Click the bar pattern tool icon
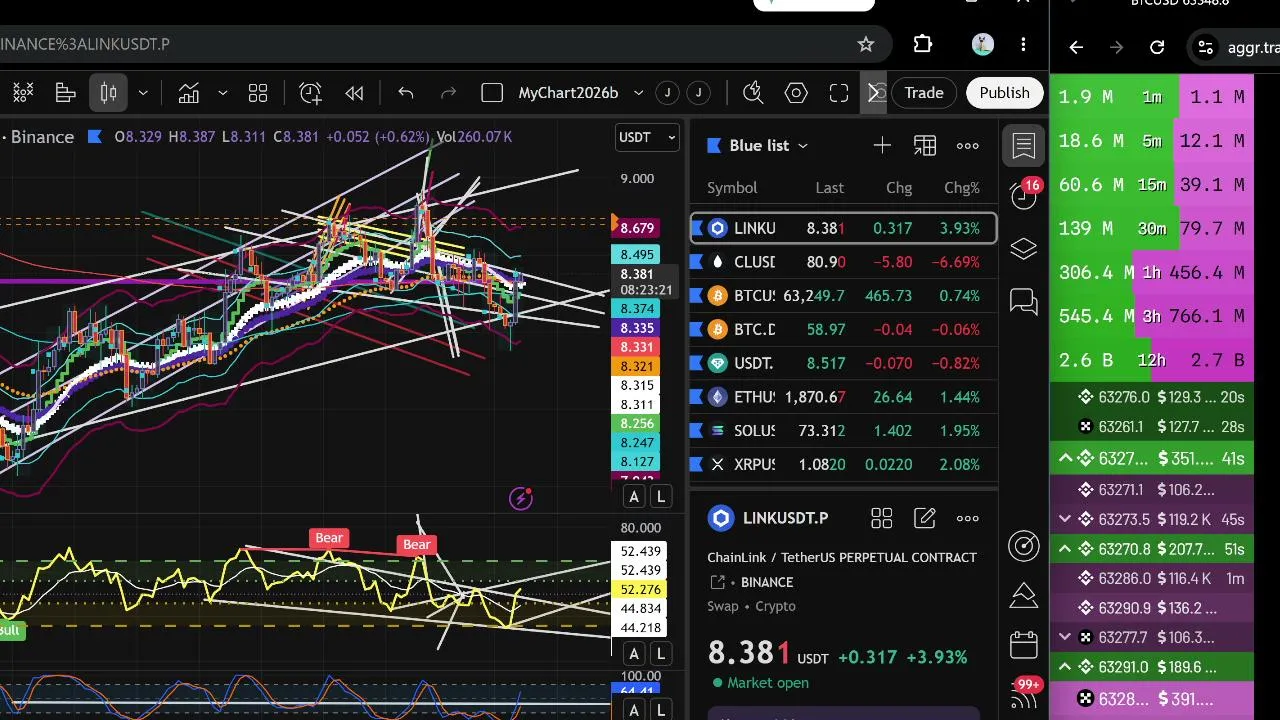Screen dimensions: 1280x720 click(65, 93)
